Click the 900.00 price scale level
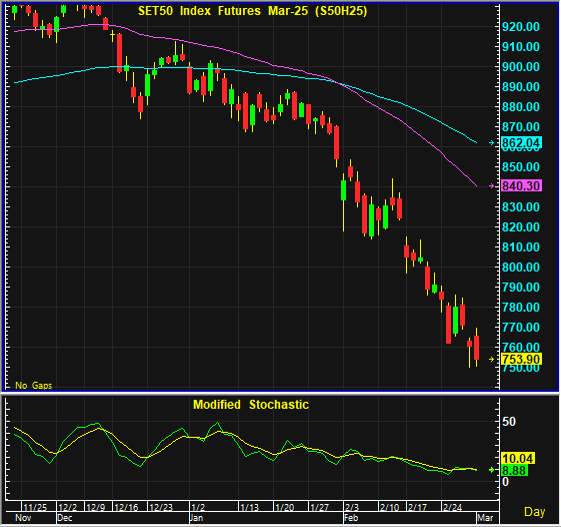This screenshot has height=527, width=561. [521, 67]
